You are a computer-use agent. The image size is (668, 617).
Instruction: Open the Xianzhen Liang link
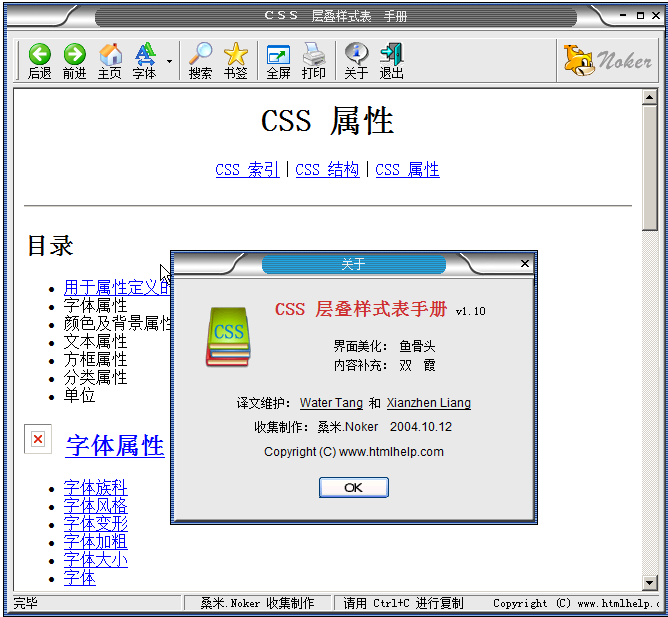coord(429,403)
